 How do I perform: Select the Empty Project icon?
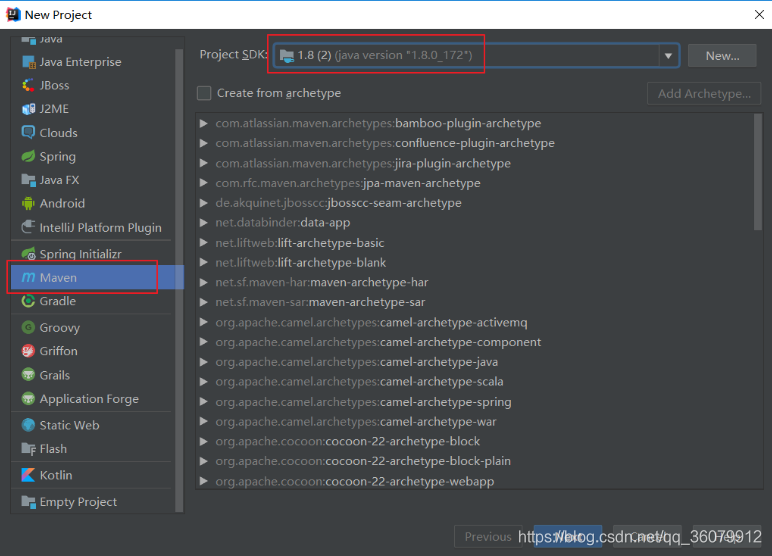[x=29, y=502]
